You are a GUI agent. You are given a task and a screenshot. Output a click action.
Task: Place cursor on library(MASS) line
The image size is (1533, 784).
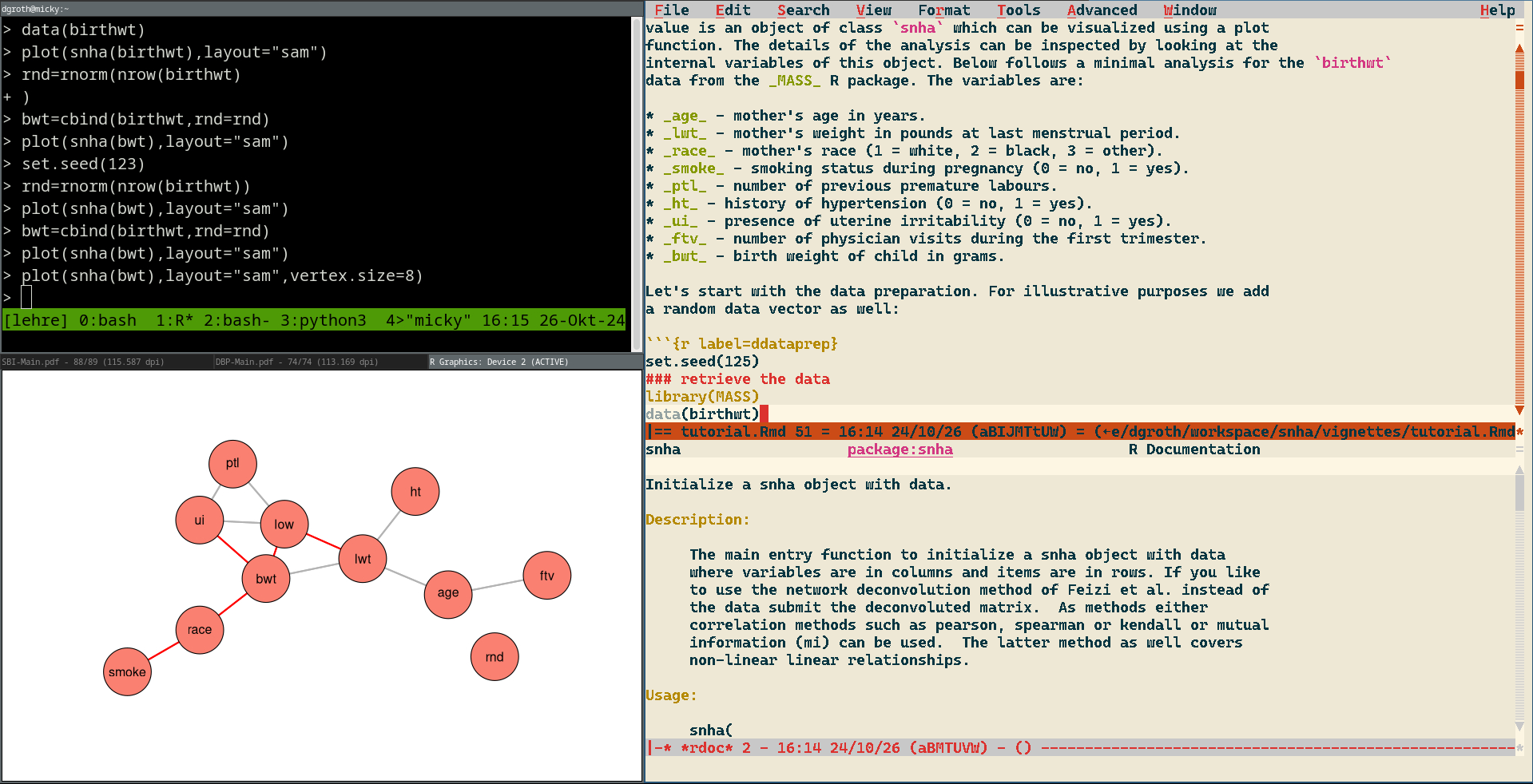702,397
